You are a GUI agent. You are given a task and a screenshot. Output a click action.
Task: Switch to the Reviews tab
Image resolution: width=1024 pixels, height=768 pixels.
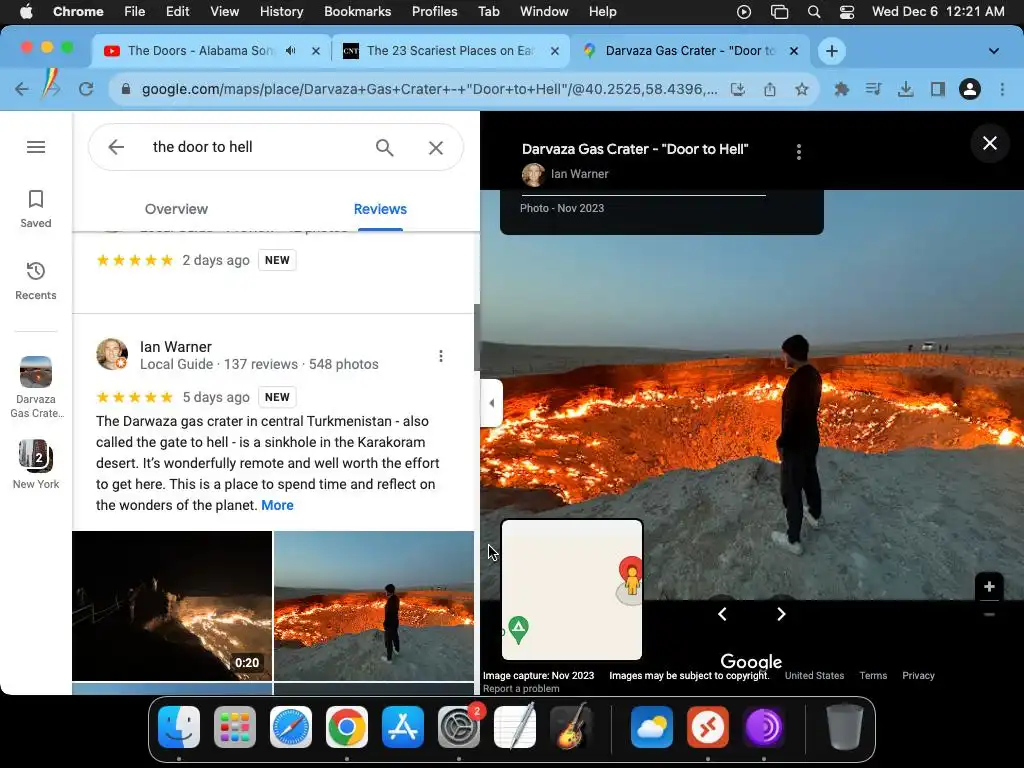380,209
